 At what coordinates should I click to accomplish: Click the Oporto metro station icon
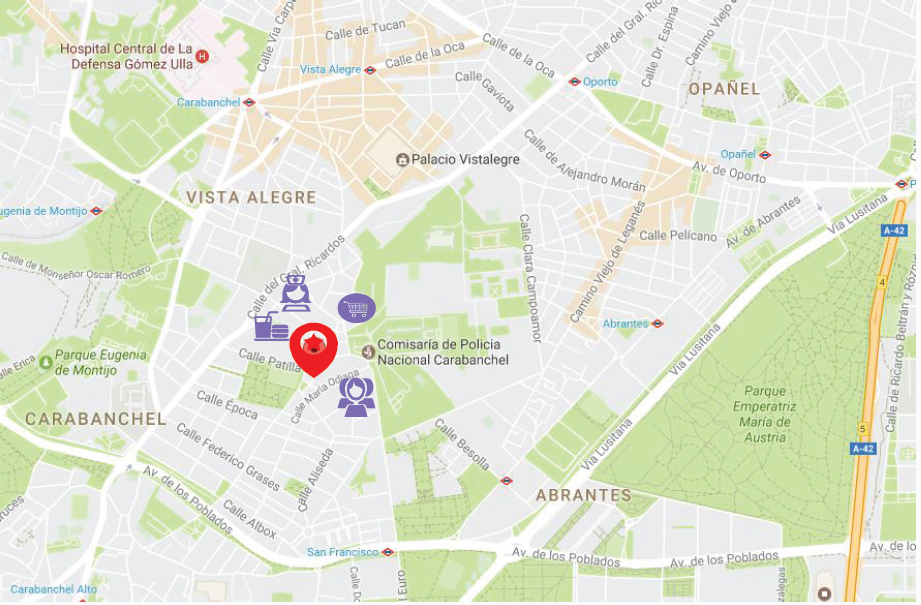click(574, 82)
